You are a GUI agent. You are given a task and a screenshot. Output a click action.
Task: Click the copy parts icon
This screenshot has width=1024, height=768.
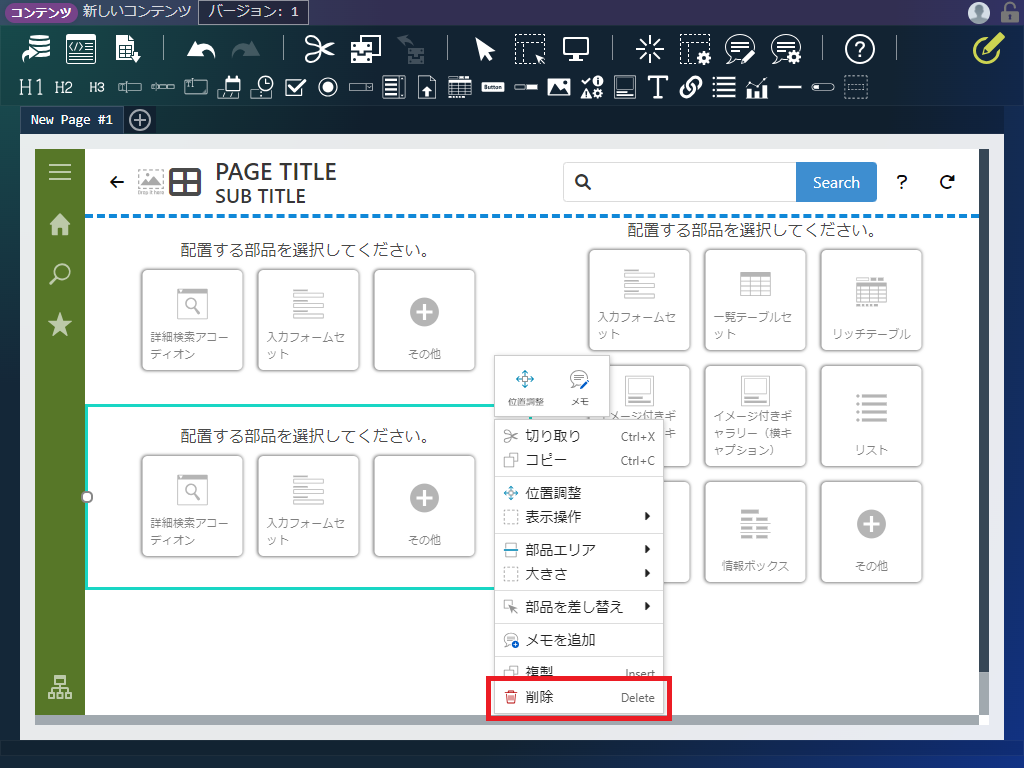[366, 49]
